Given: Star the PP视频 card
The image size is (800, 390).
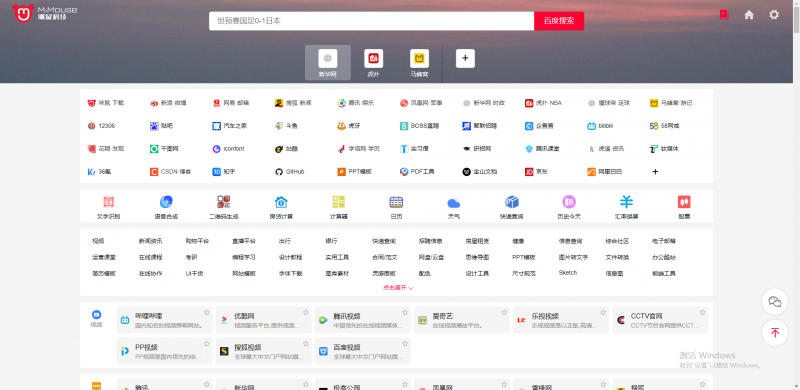Looking at the screenshot, I should (207, 344).
